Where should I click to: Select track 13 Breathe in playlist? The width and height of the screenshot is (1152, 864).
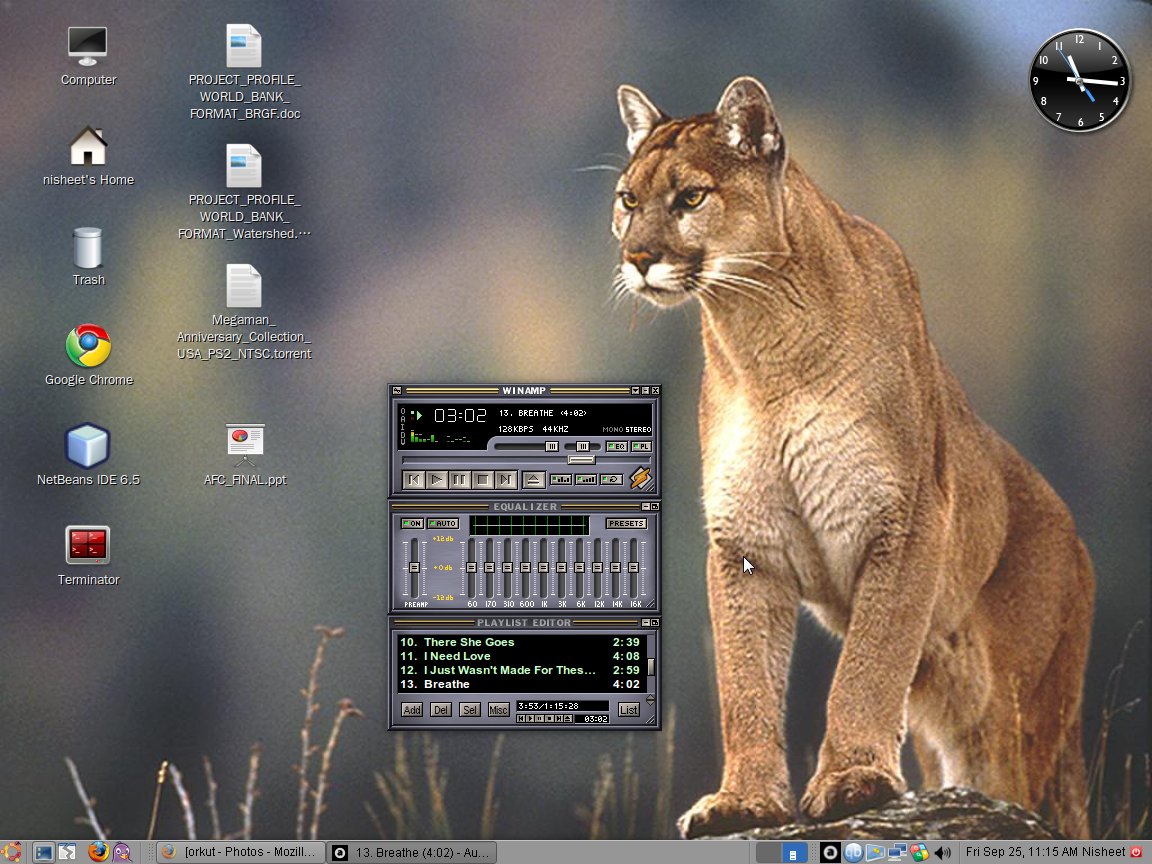point(519,684)
